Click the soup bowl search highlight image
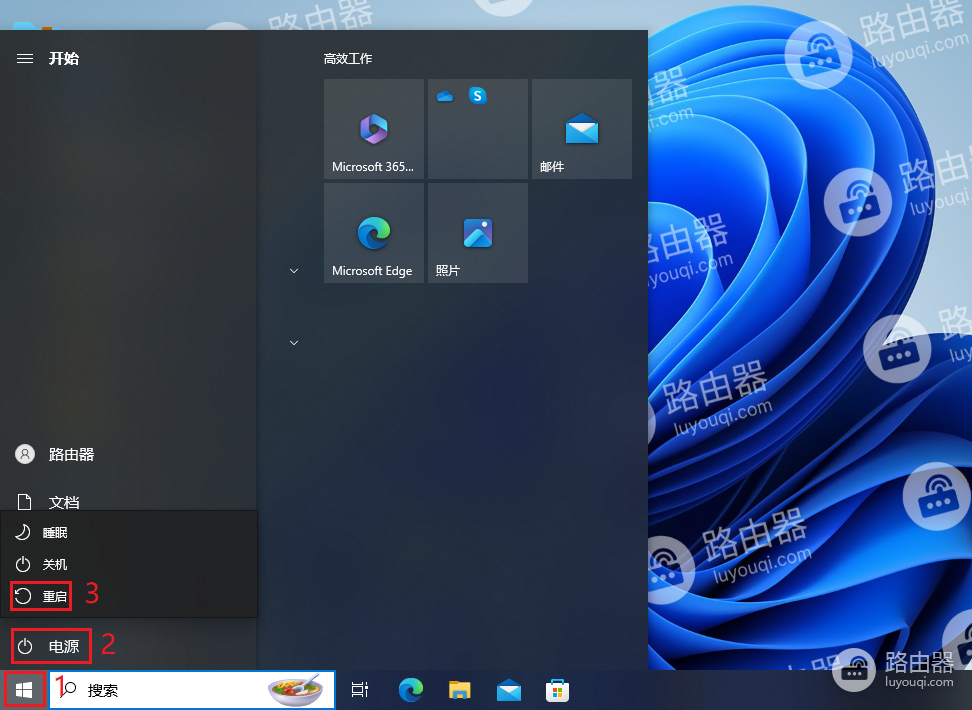The height and width of the screenshot is (710, 972). click(x=296, y=690)
